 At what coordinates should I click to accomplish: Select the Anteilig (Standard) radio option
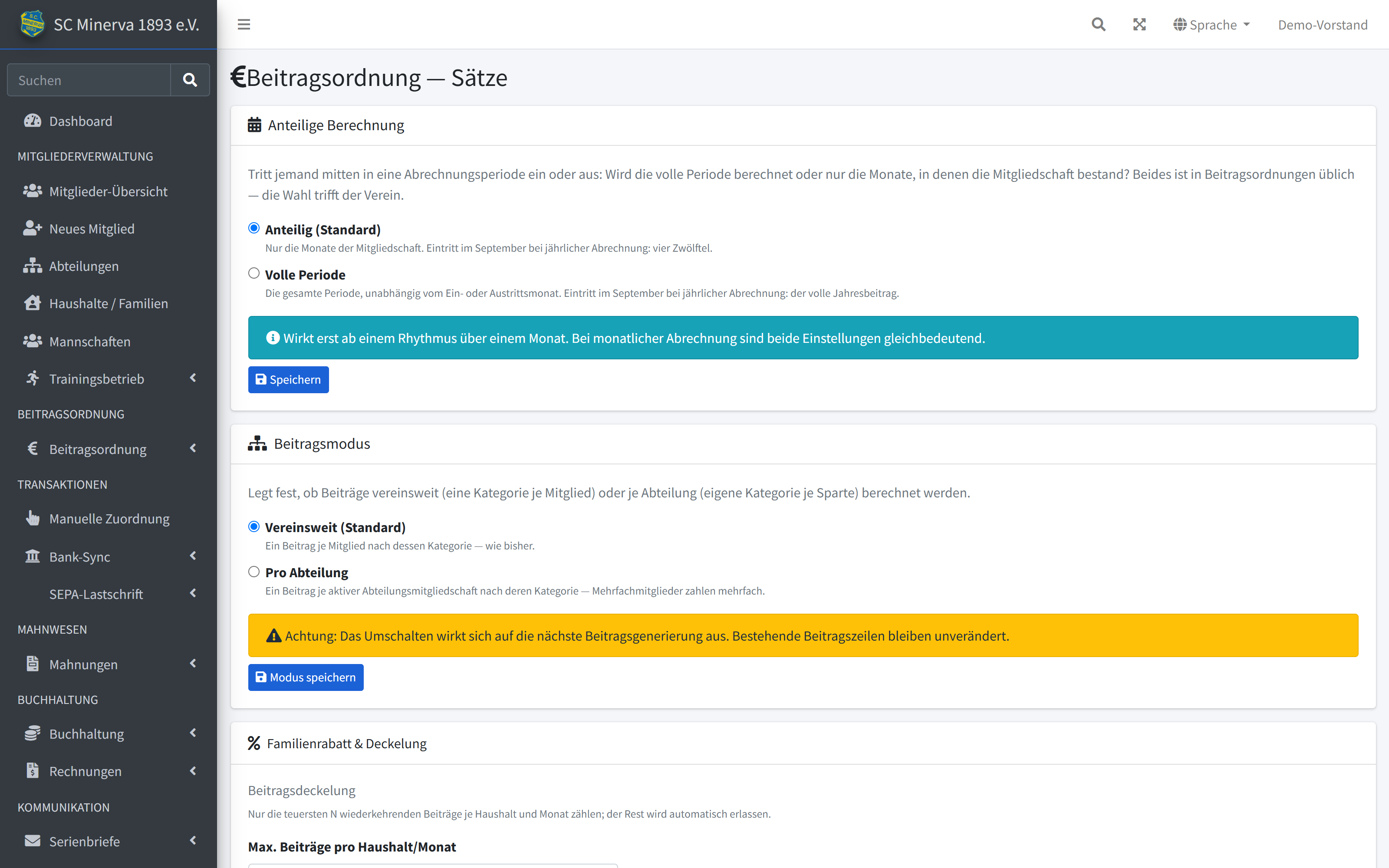point(253,228)
